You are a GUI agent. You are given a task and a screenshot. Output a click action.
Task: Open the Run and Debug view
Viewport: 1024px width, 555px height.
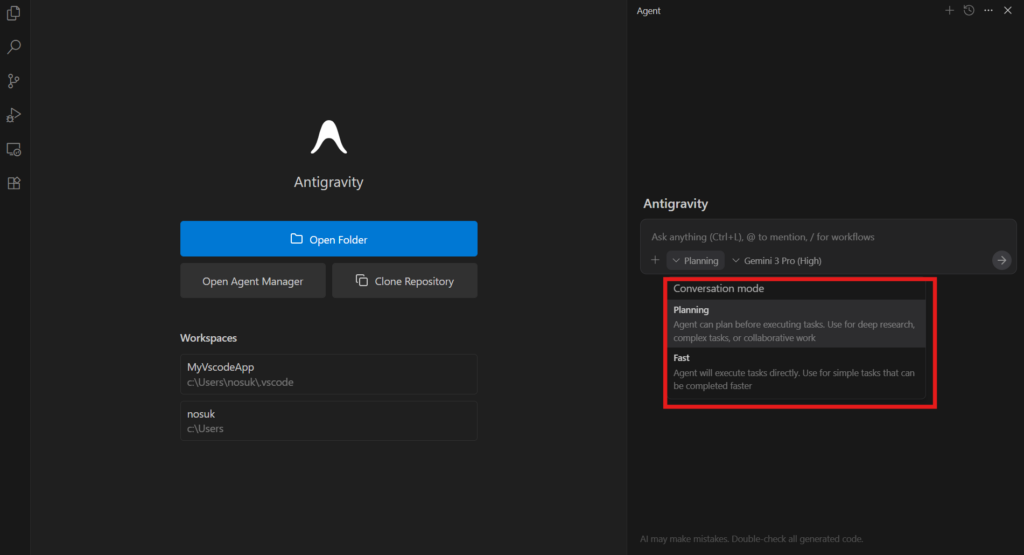point(14,115)
